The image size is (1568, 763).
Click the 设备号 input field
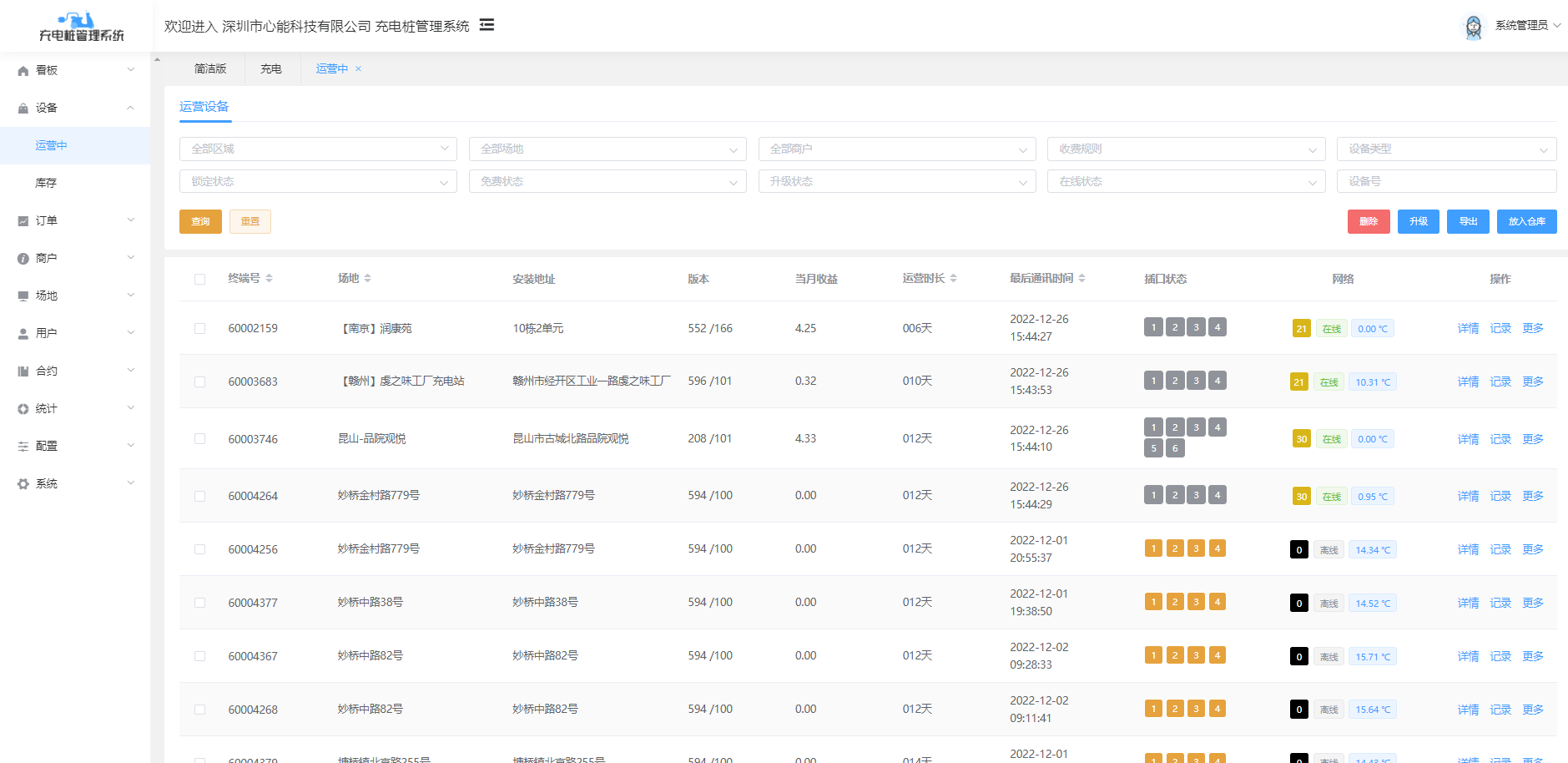click(x=1446, y=181)
